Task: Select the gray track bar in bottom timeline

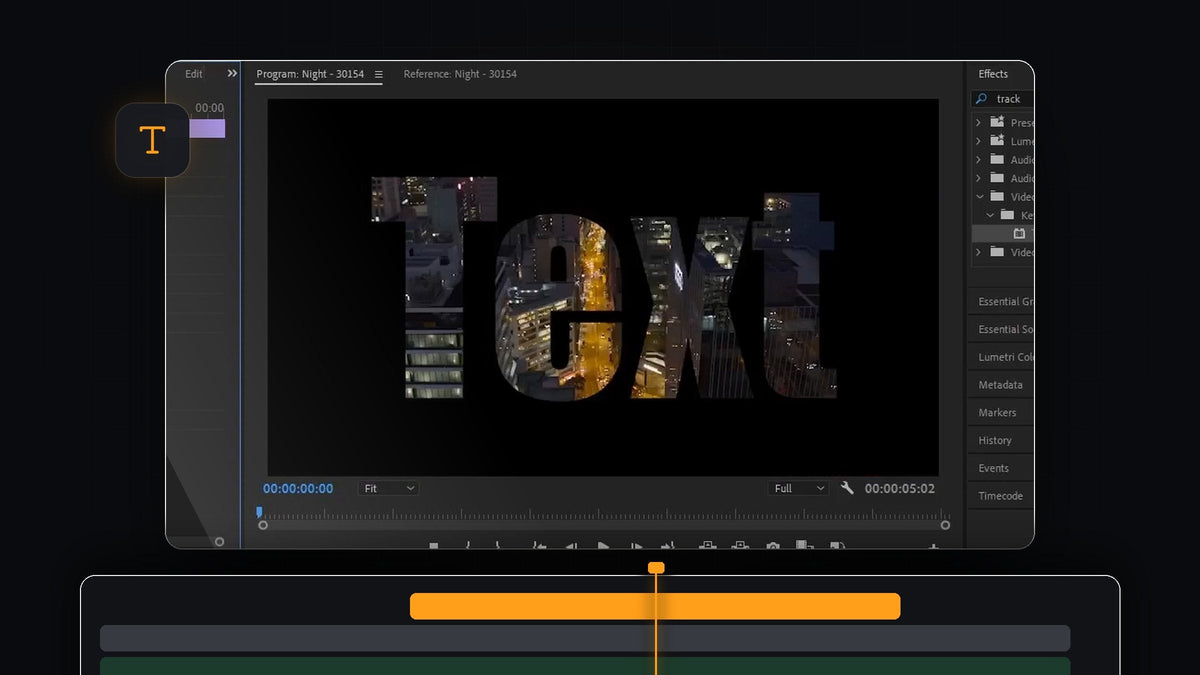Action: pyautogui.click(x=585, y=638)
